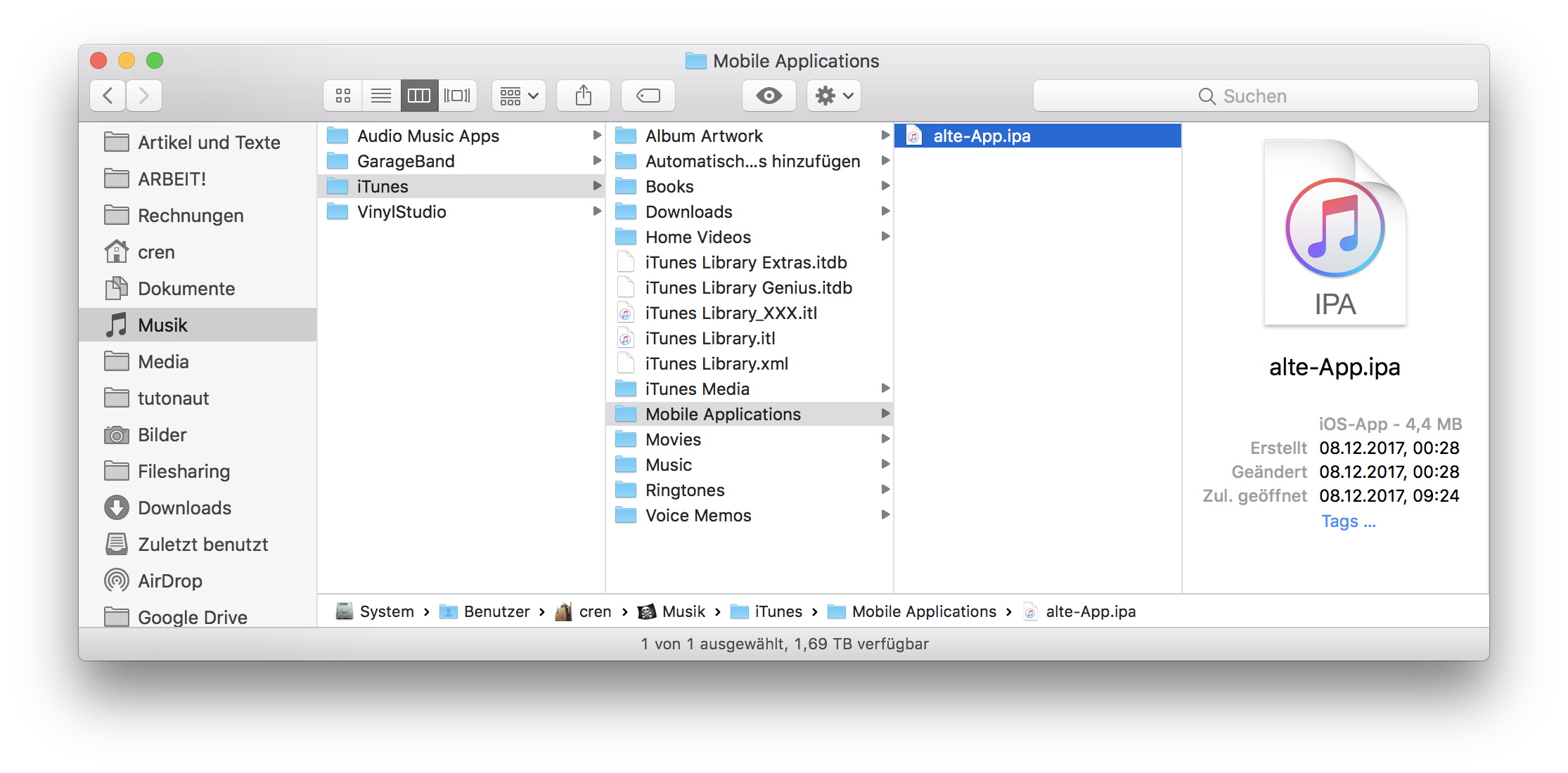
Task: Open the item arrangement dropdown
Action: pos(519,96)
